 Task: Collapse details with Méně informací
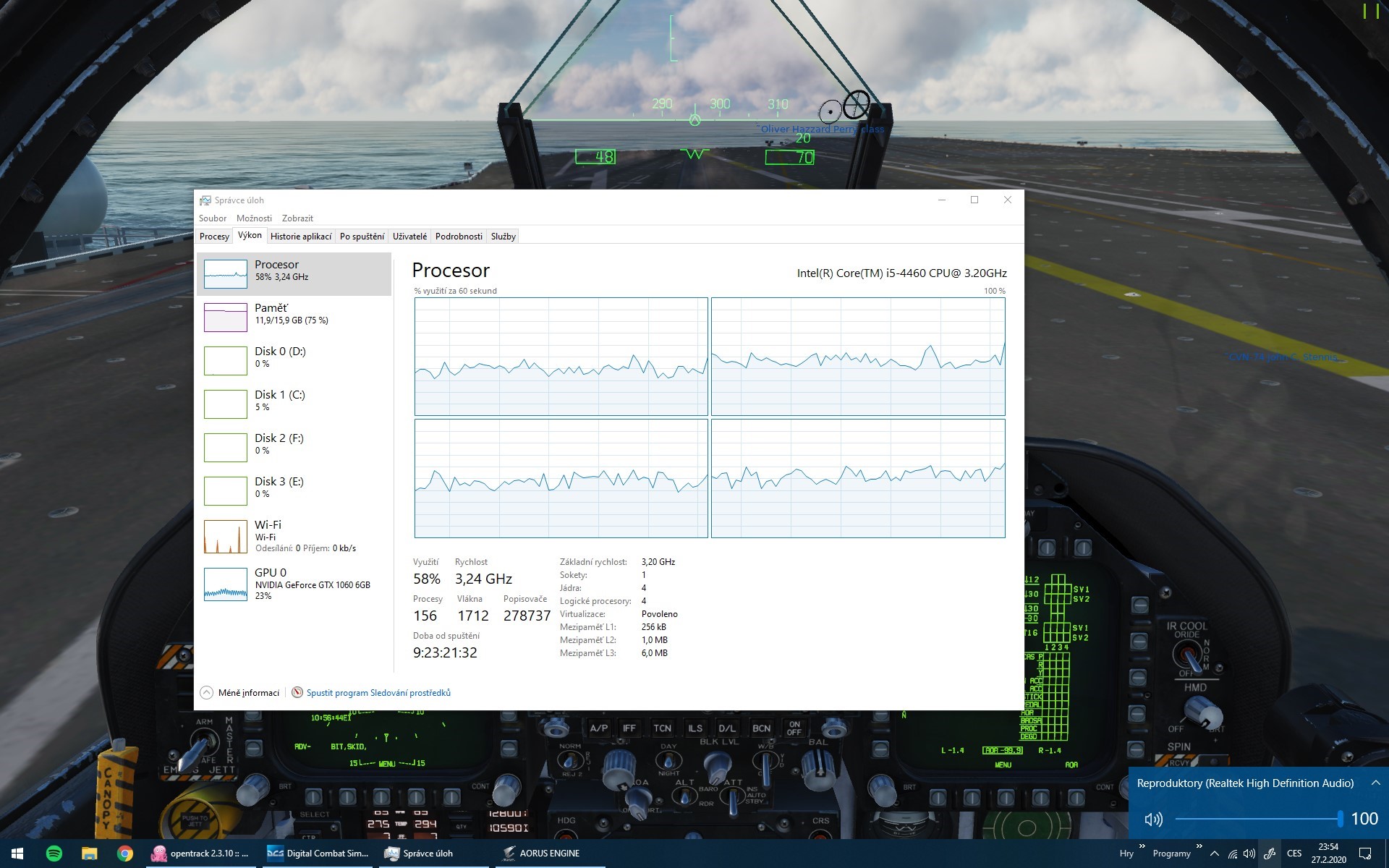tap(240, 693)
